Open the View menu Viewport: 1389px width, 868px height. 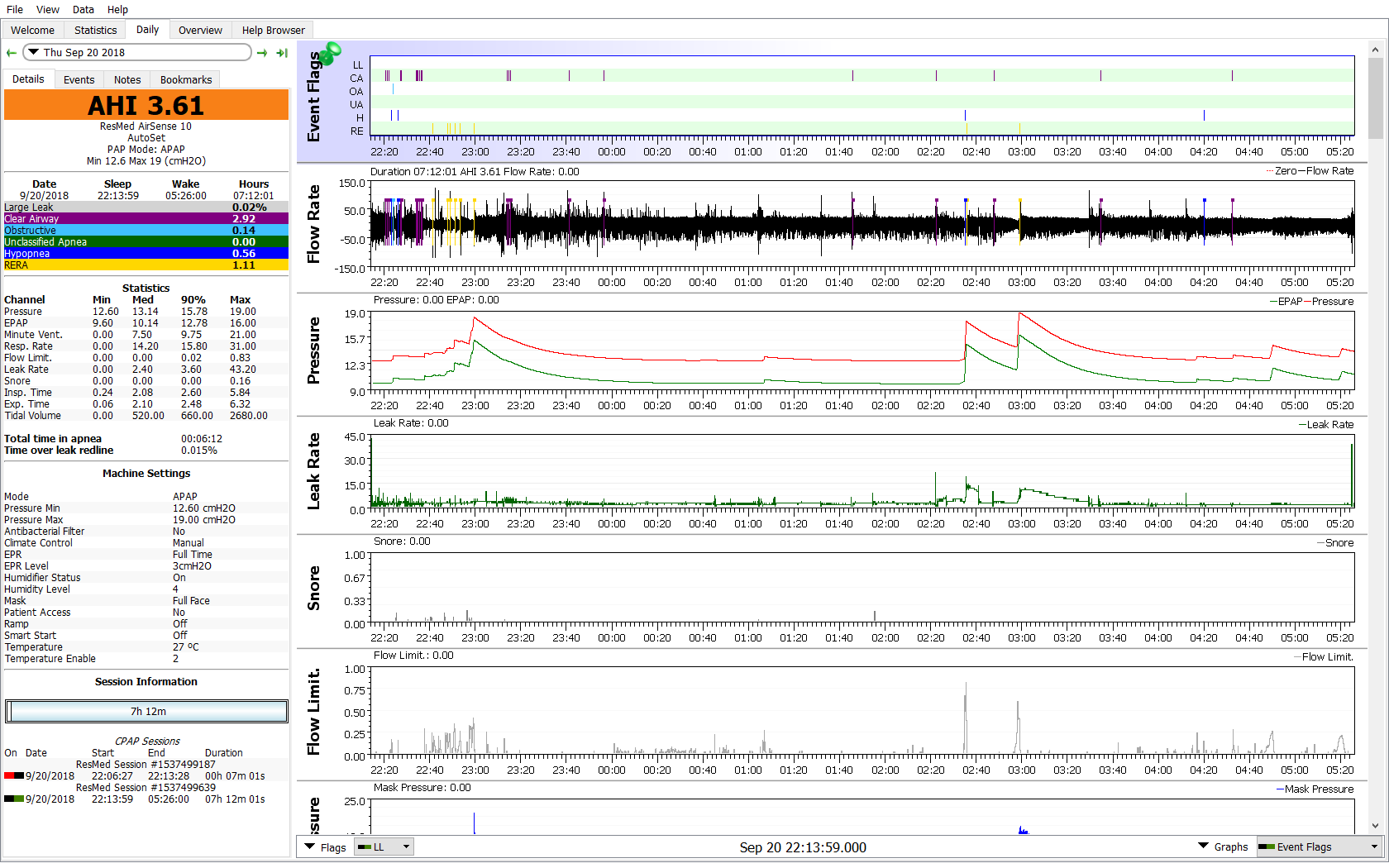coord(48,9)
